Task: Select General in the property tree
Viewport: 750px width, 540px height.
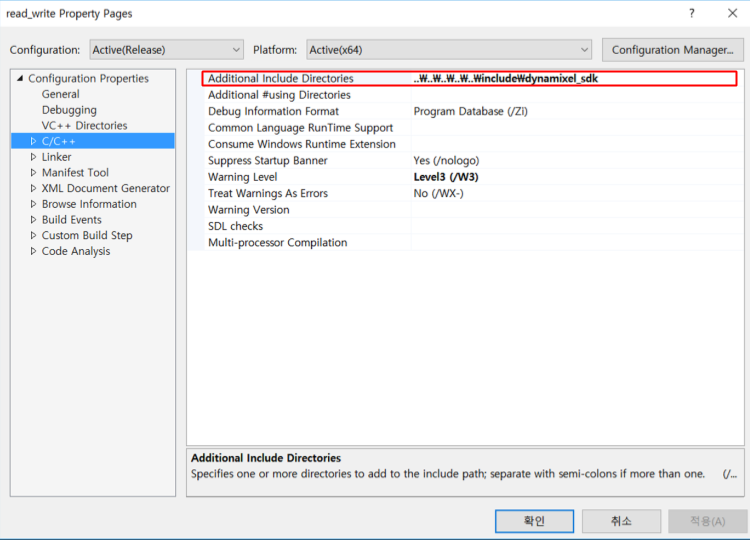Action: (x=60, y=94)
